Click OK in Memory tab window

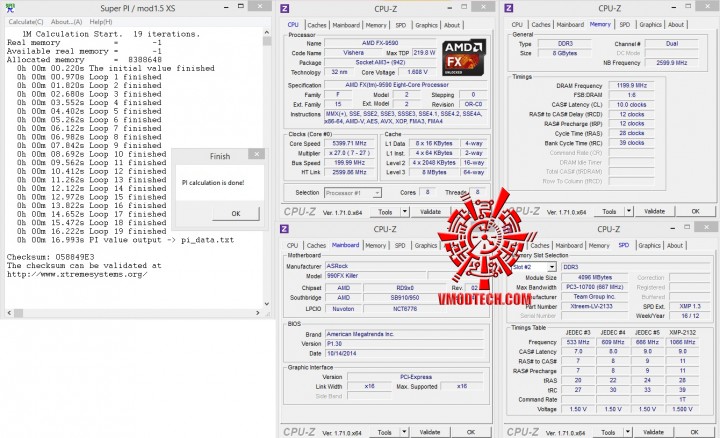[x=695, y=211]
